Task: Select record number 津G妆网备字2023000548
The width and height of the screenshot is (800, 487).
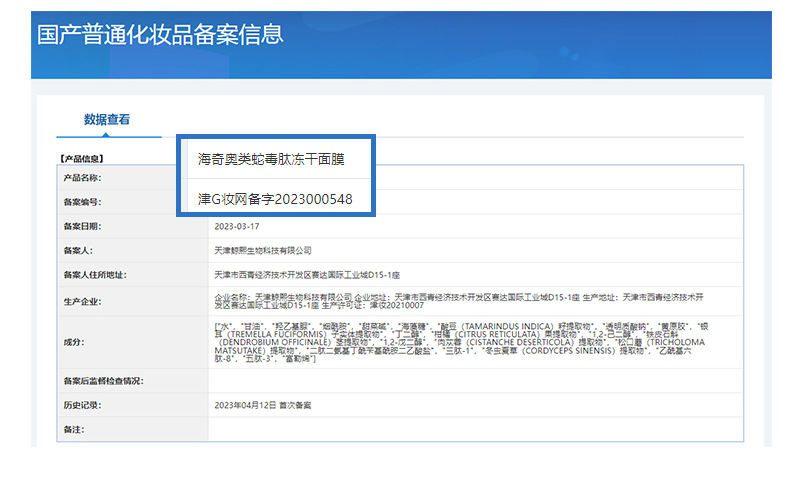Action: click(x=275, y=199)
